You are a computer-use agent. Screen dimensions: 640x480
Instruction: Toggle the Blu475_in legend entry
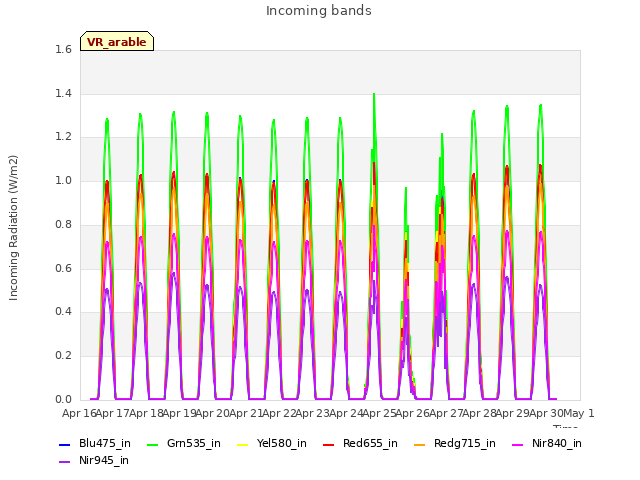pyautogui.click(x=95, y=443)
